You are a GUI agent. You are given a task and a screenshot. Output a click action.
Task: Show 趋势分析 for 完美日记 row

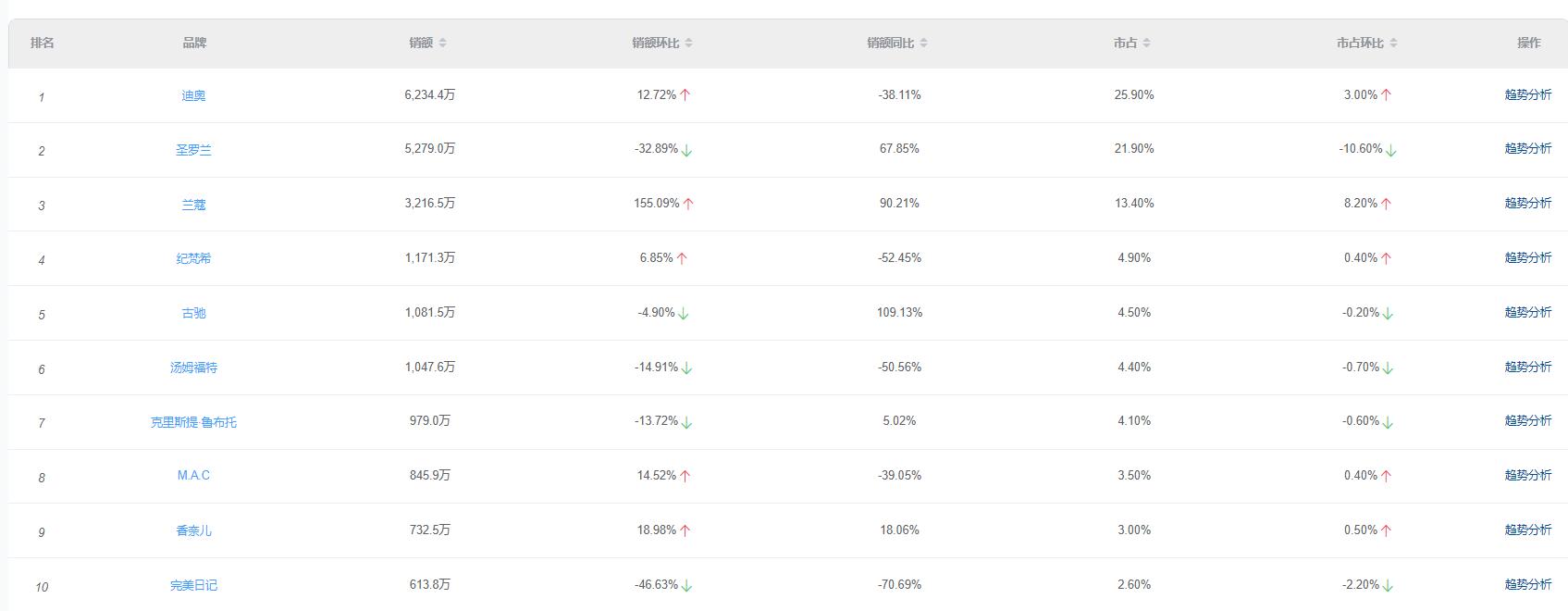point(1527,585)
